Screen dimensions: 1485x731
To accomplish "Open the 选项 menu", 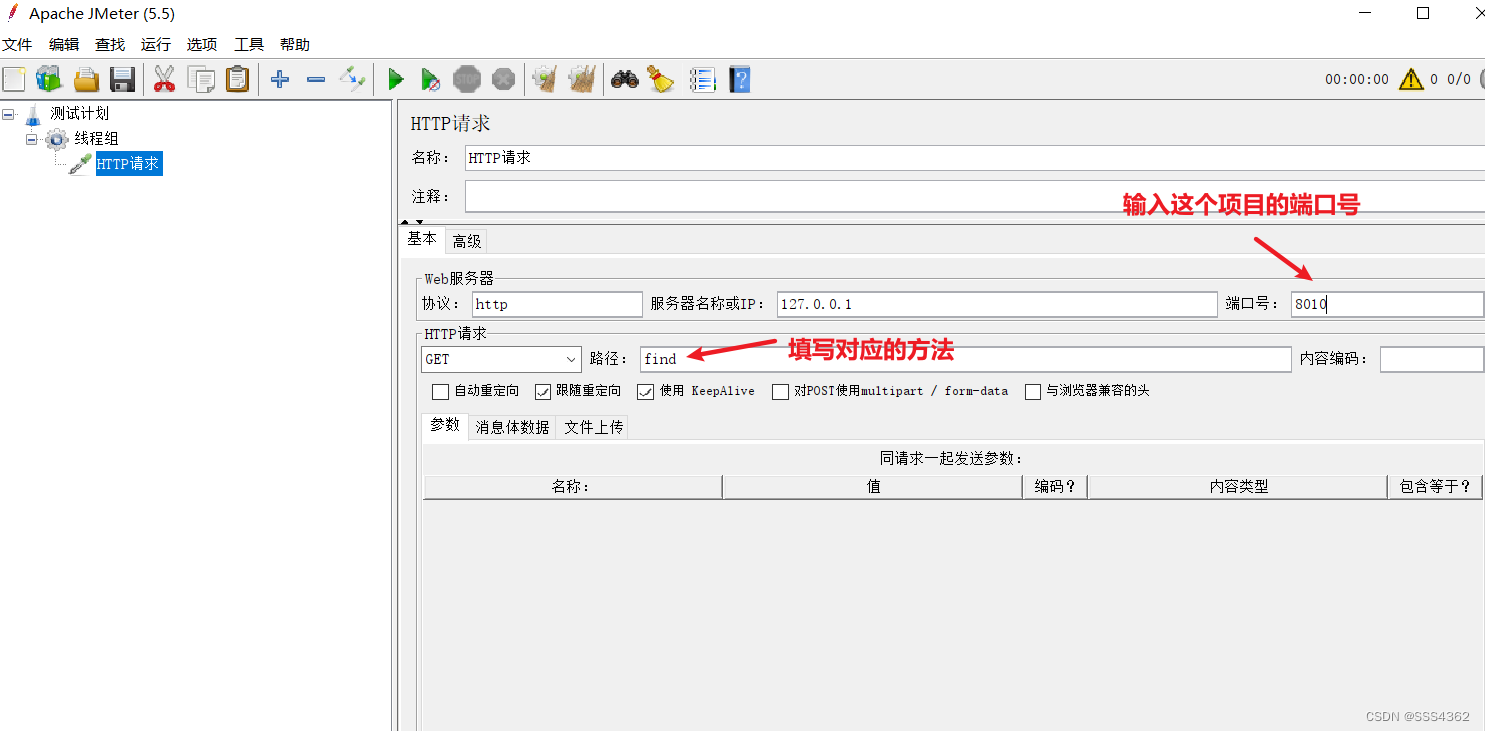I will click(202, 45).
